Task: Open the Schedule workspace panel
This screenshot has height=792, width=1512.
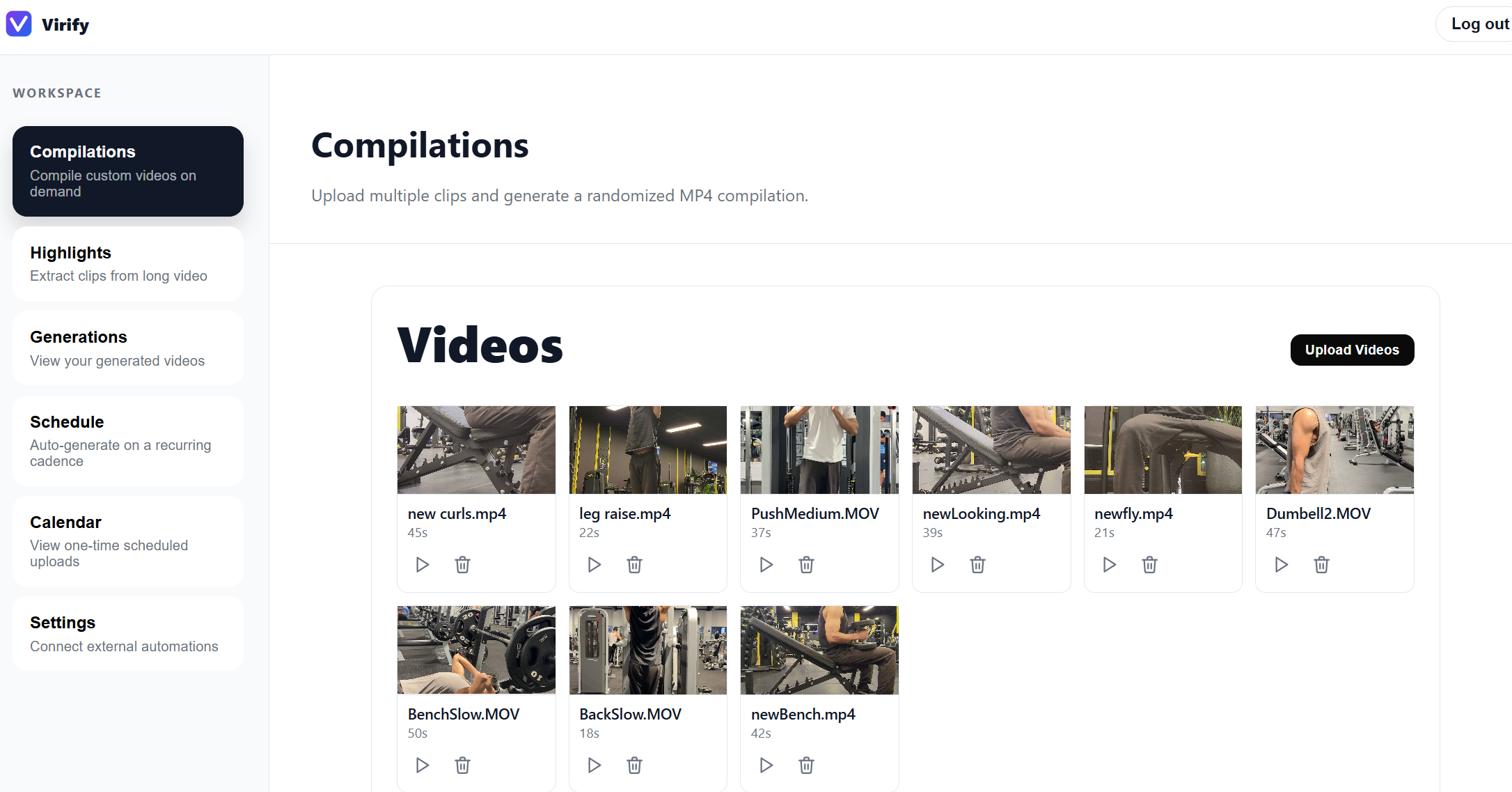Action: coord(127,440)
